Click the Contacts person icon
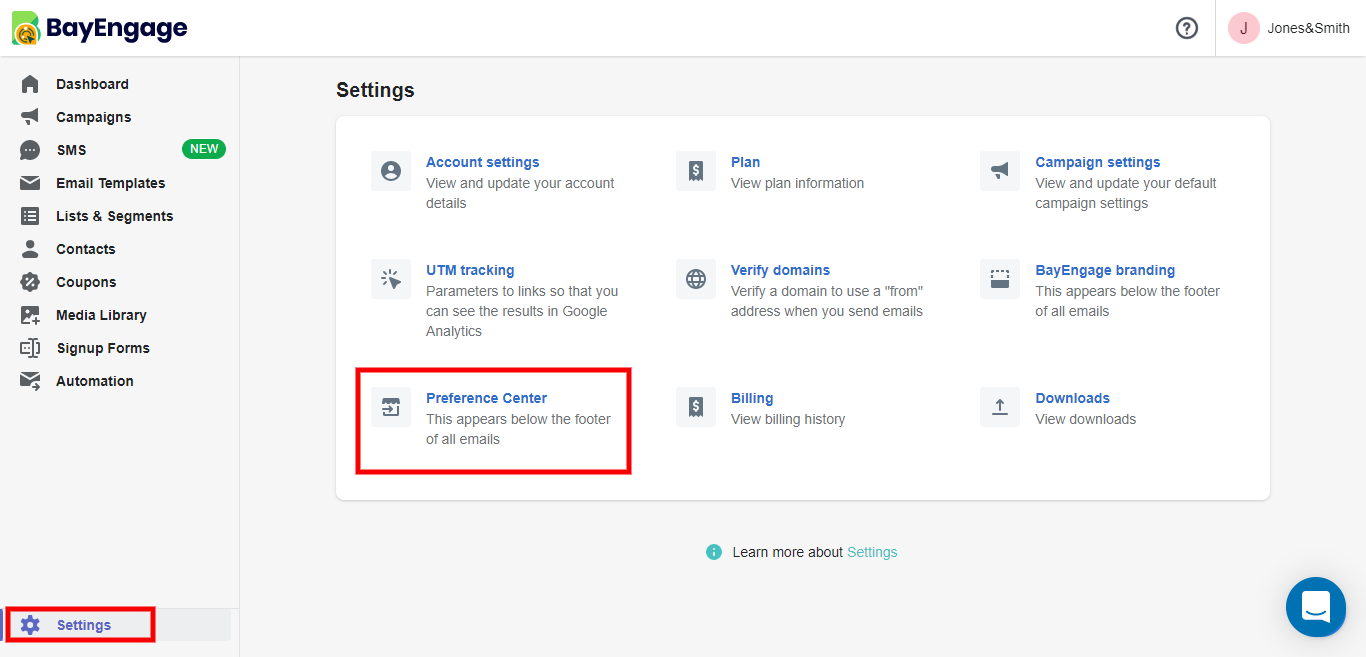Screen dimensions: 1366x657 30,249
